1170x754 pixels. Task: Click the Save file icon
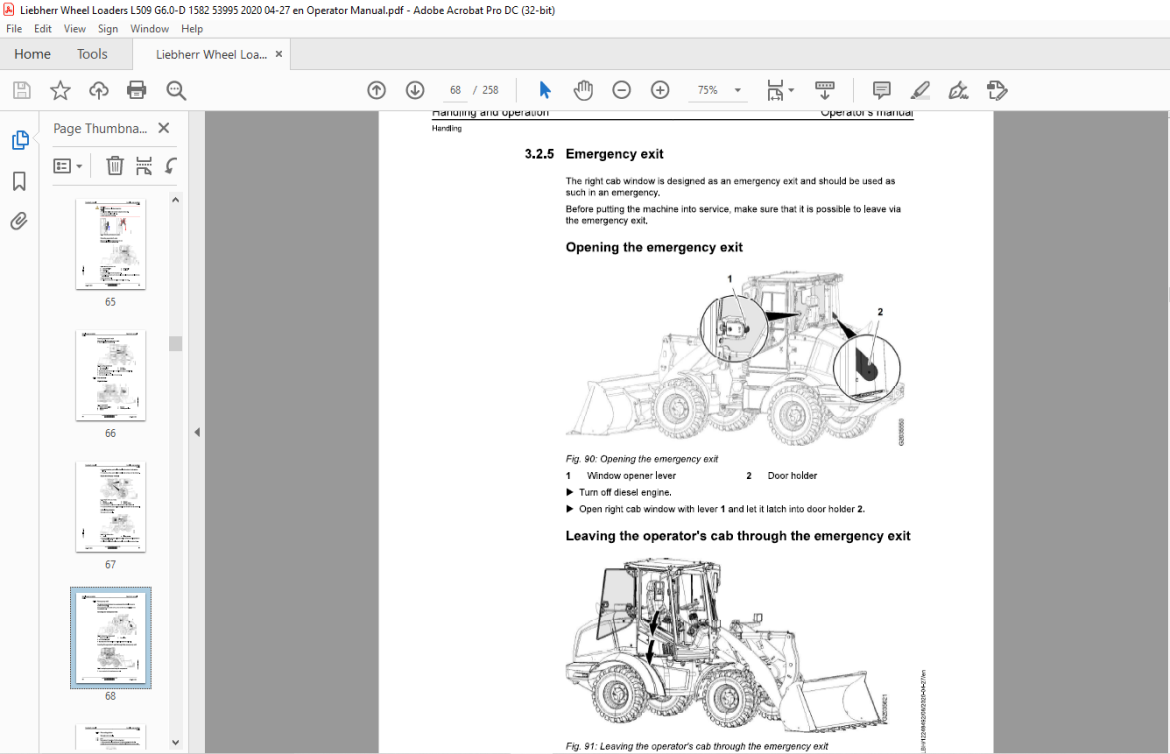(x=22, y=90)
